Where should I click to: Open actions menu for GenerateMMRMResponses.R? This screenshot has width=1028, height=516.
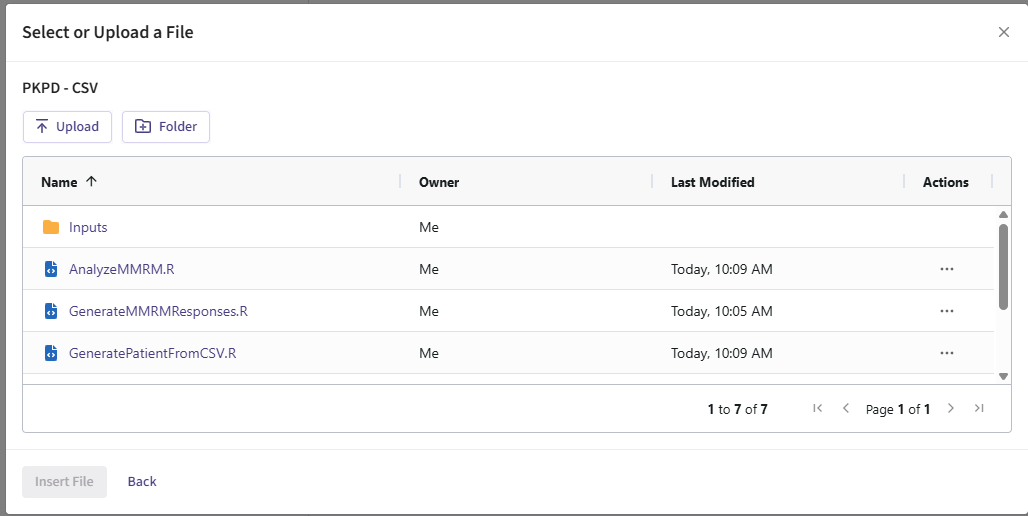click(946, 311)
